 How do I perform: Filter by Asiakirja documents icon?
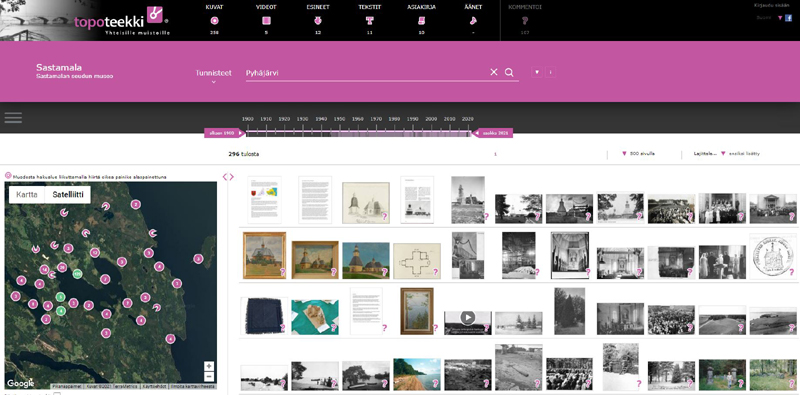421,21
